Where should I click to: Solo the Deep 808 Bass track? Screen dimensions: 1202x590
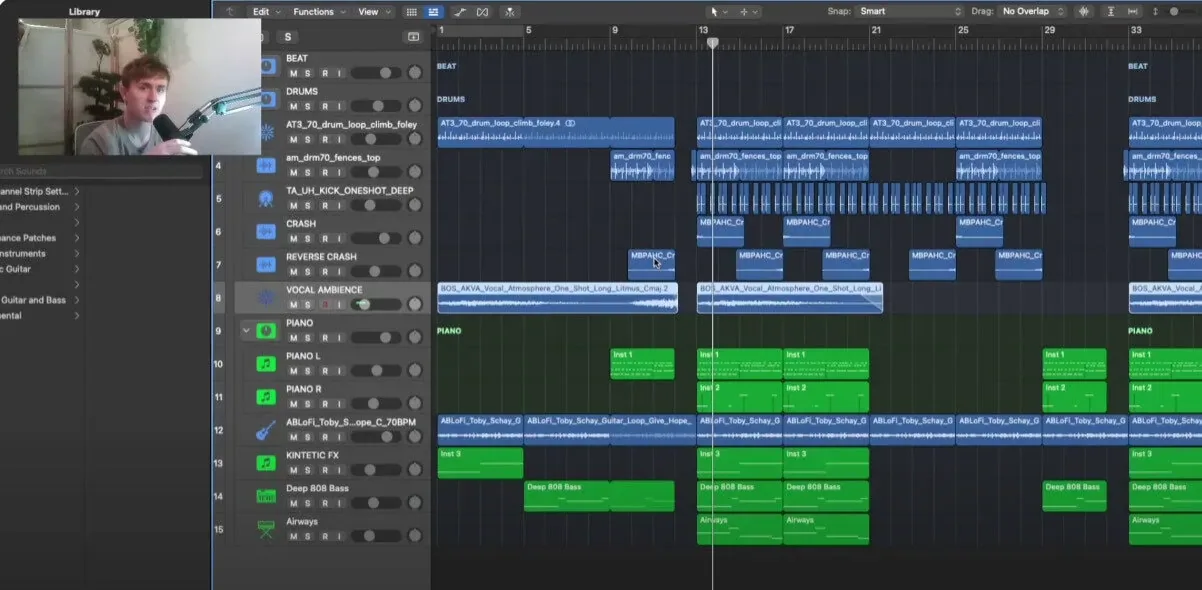[308, 503]
